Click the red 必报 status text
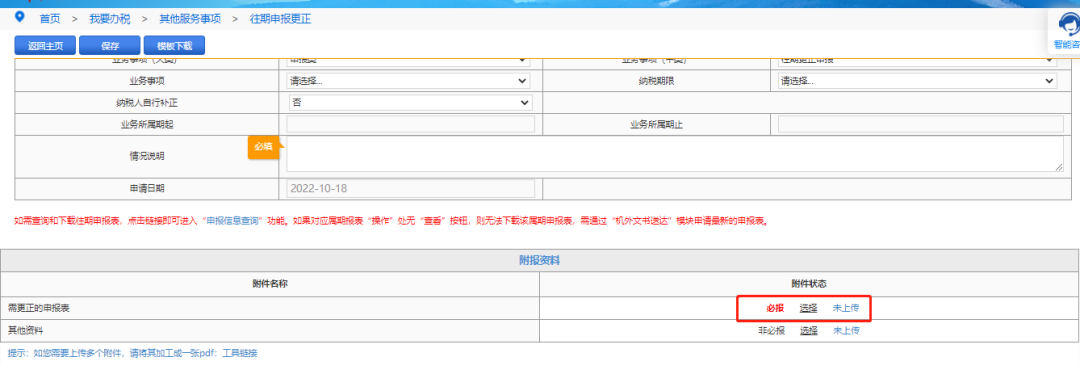The image size is (1080, 374). coord(776,309)
